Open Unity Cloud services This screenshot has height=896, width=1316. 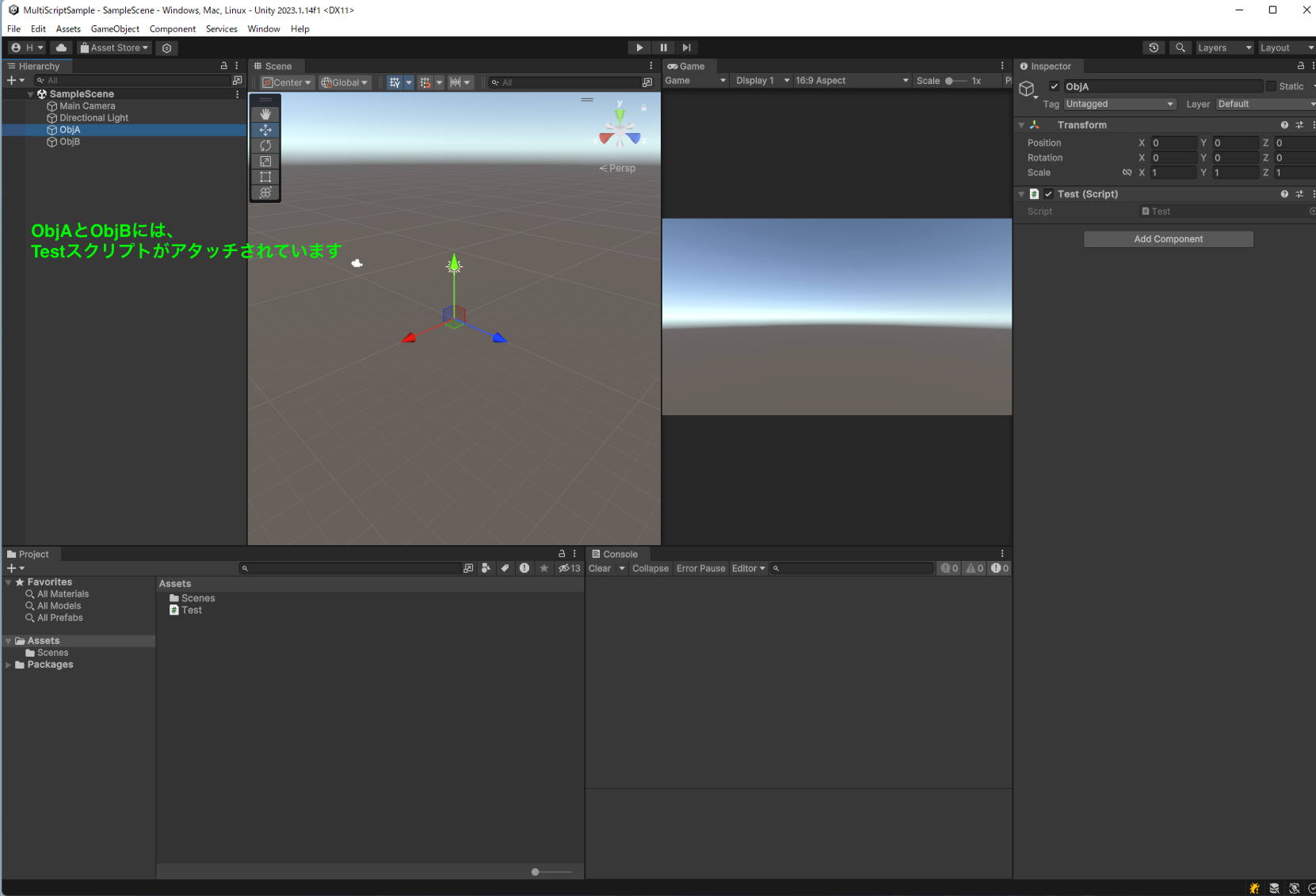click(x=61, y=48)
